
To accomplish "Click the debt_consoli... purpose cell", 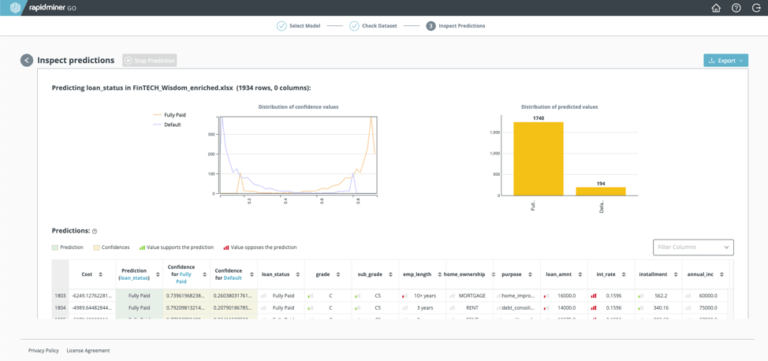I will [x=517, y=308].
